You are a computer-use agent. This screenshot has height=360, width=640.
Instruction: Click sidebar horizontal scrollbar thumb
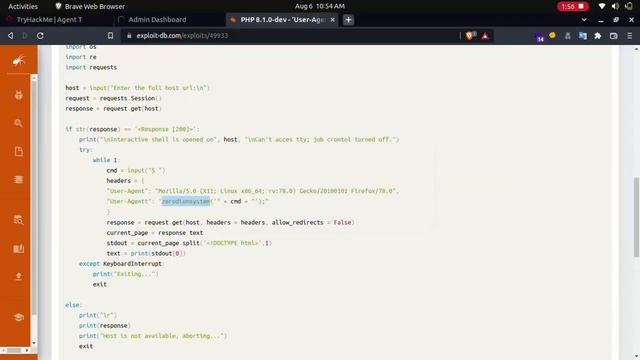pos(13,350)
